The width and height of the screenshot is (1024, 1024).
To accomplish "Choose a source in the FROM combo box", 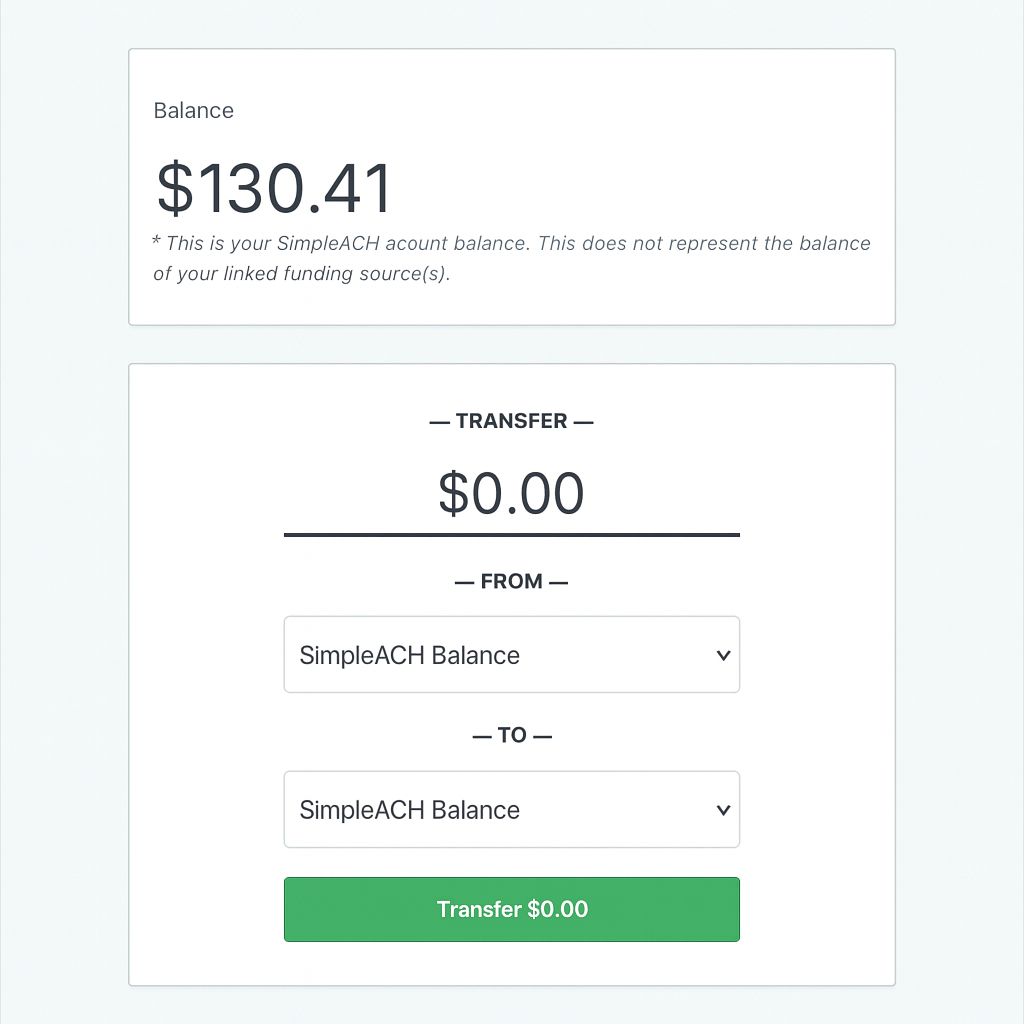I will (x=512, y=655).
